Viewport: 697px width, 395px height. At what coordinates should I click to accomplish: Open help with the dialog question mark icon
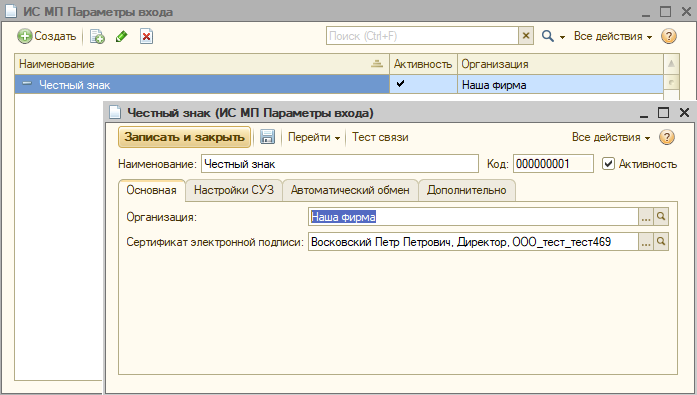(667, 137)
